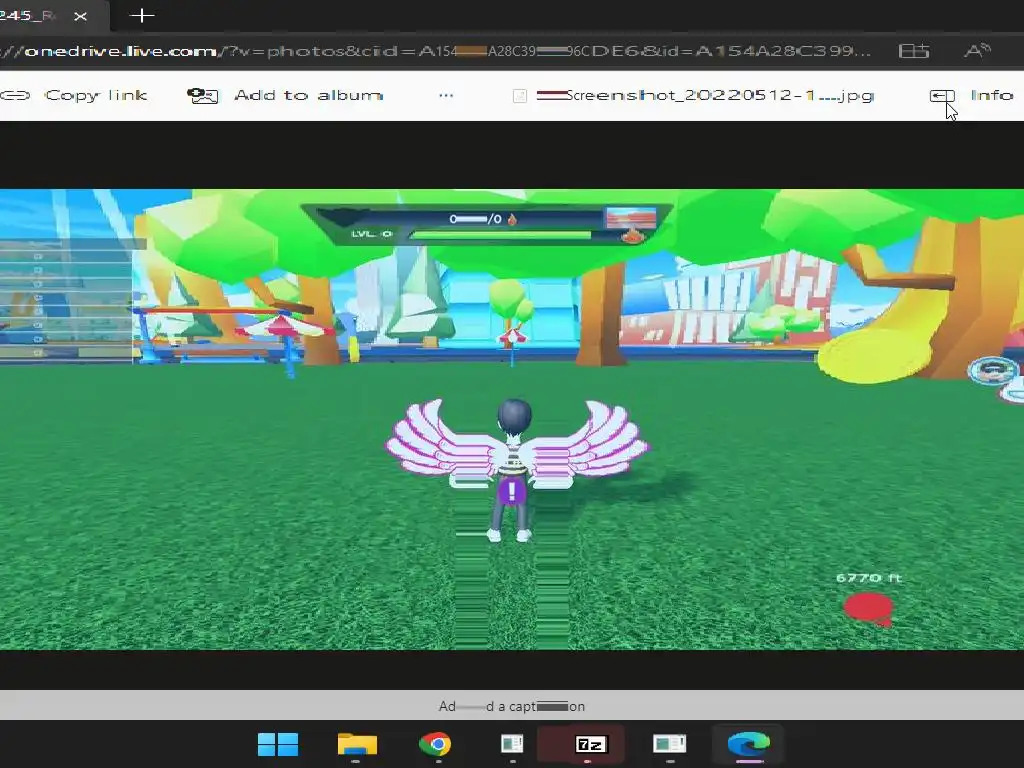
Task: Open the Windows Start menu
Action: pos(278,744)
